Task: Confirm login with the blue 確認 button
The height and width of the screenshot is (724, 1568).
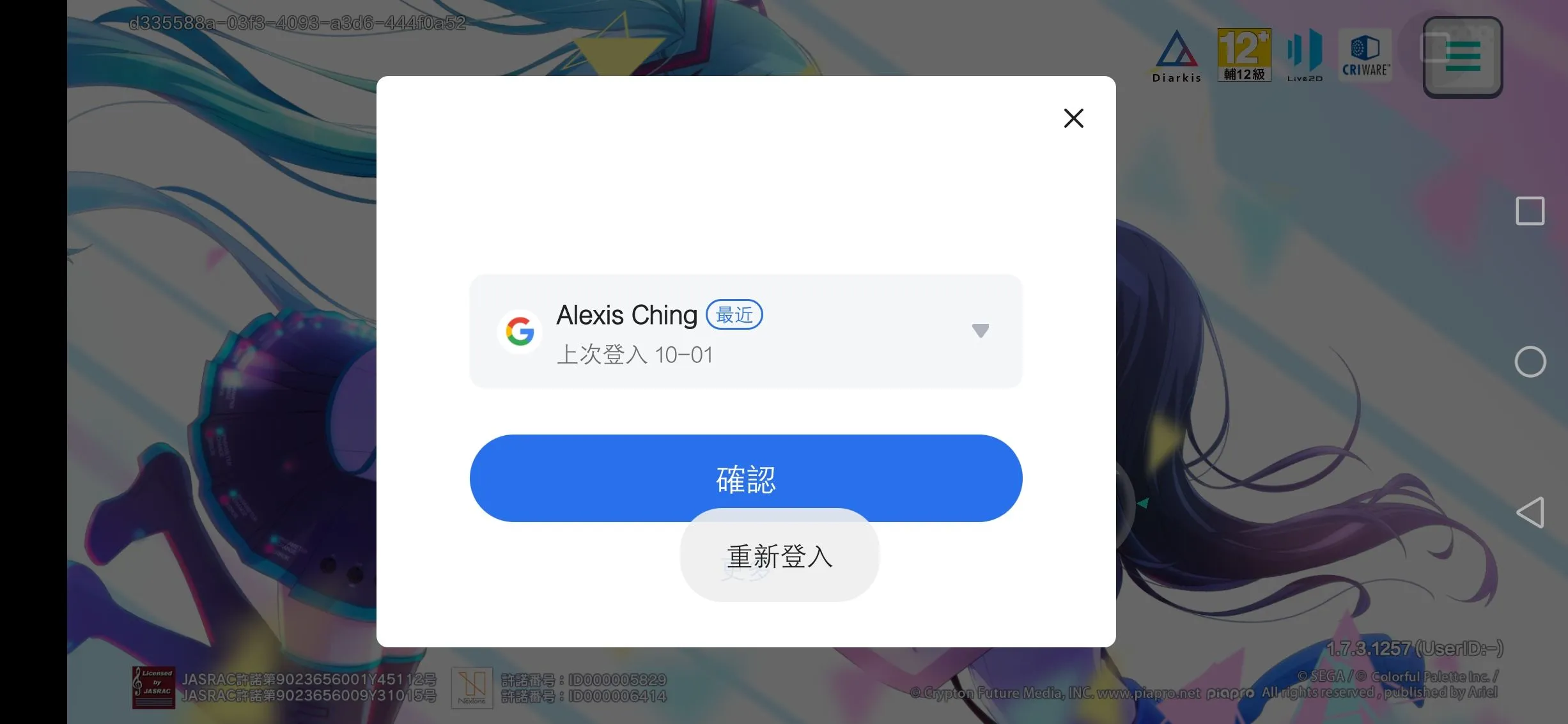Action: 745,479
